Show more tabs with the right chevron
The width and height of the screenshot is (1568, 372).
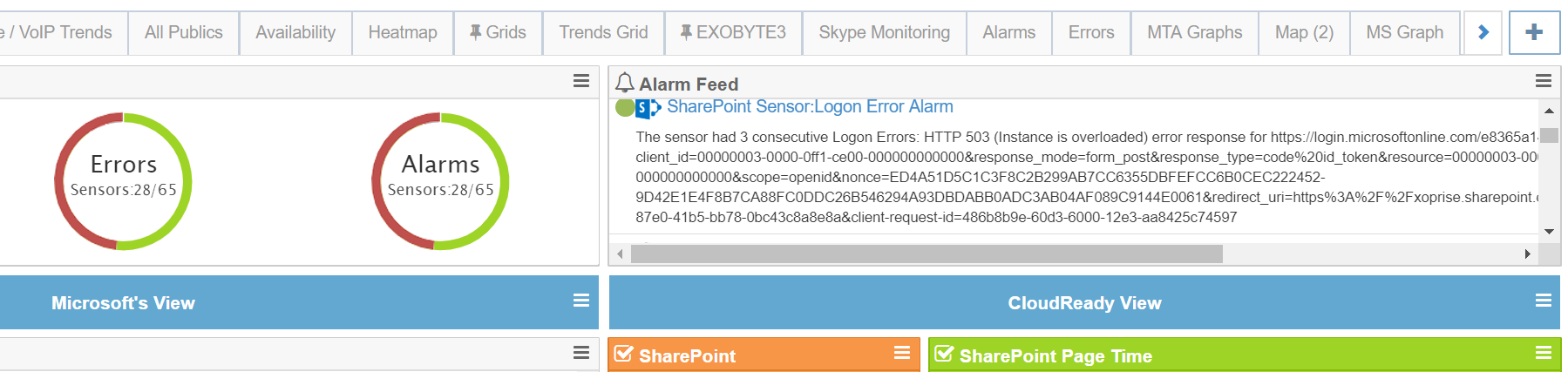pos(1483,33)
